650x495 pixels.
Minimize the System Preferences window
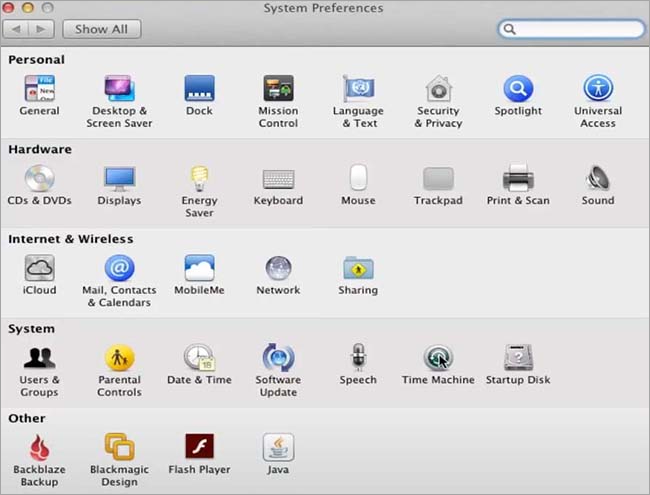(28, 7)
